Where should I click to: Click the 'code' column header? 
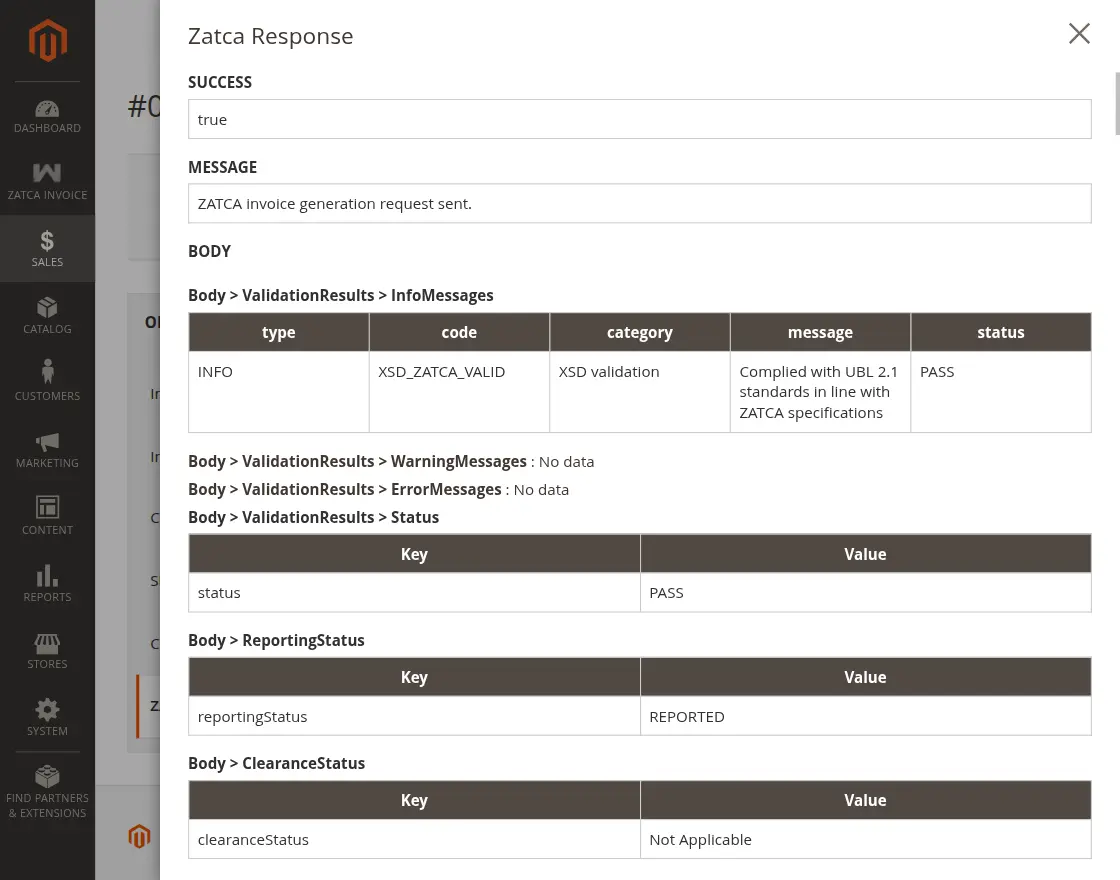pyautogui.click(x=459, y=332)
